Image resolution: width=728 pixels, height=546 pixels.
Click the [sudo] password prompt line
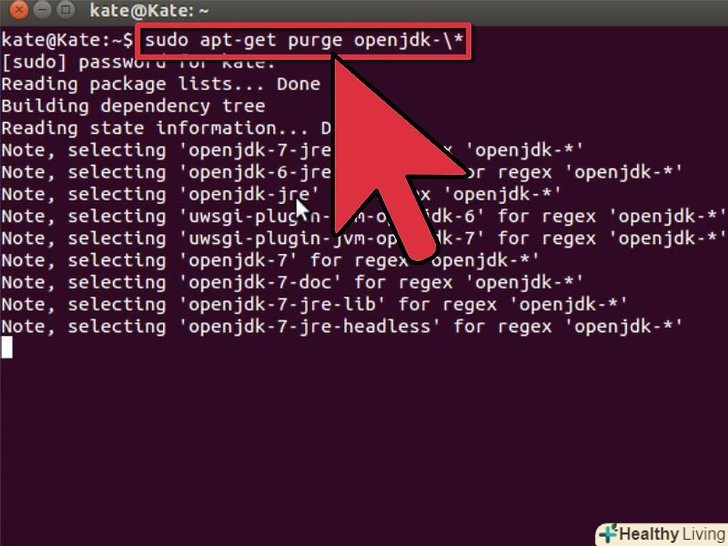coord(138,63)
